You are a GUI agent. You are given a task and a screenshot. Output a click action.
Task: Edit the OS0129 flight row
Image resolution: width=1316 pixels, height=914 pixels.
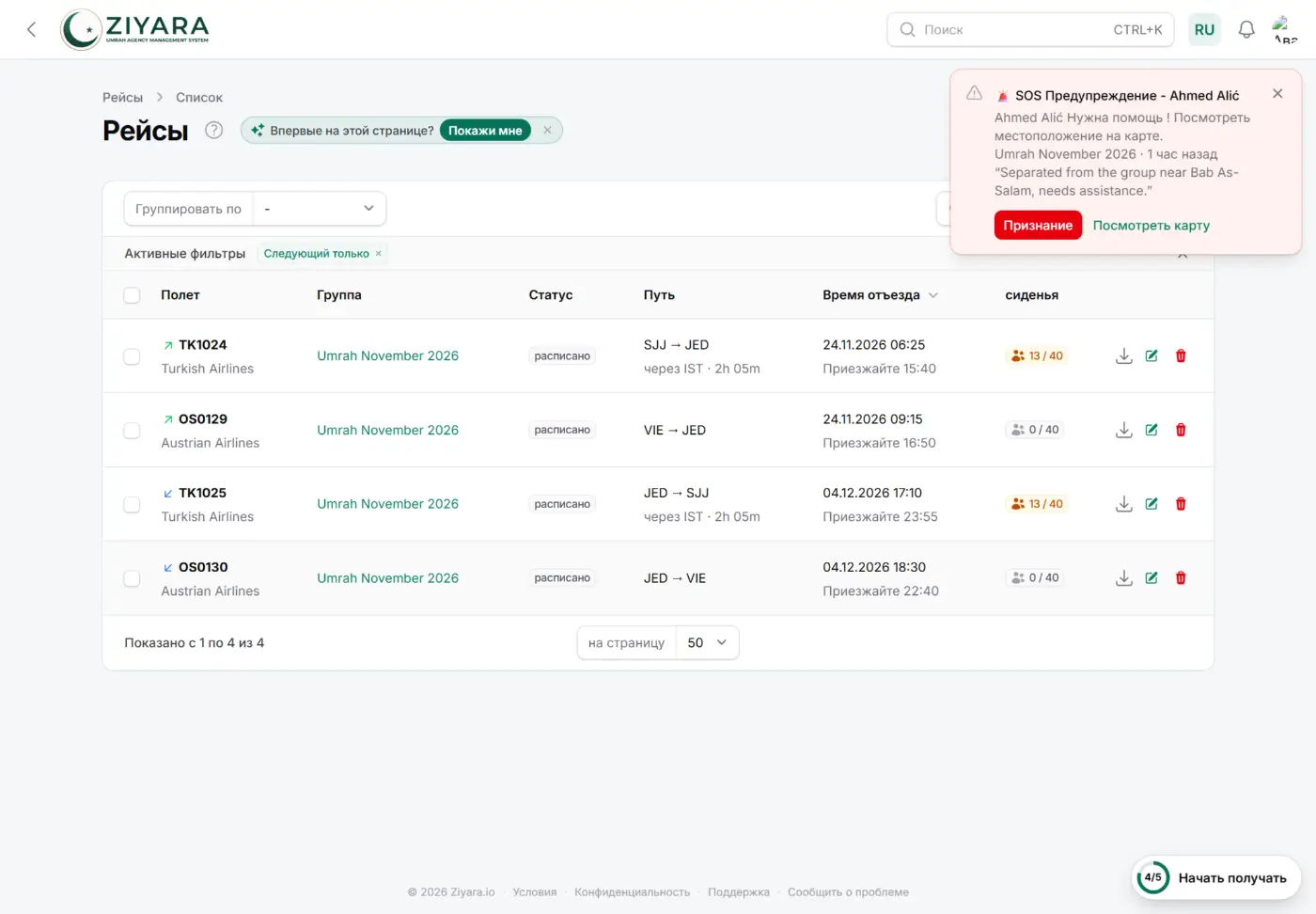point(1151,430)
